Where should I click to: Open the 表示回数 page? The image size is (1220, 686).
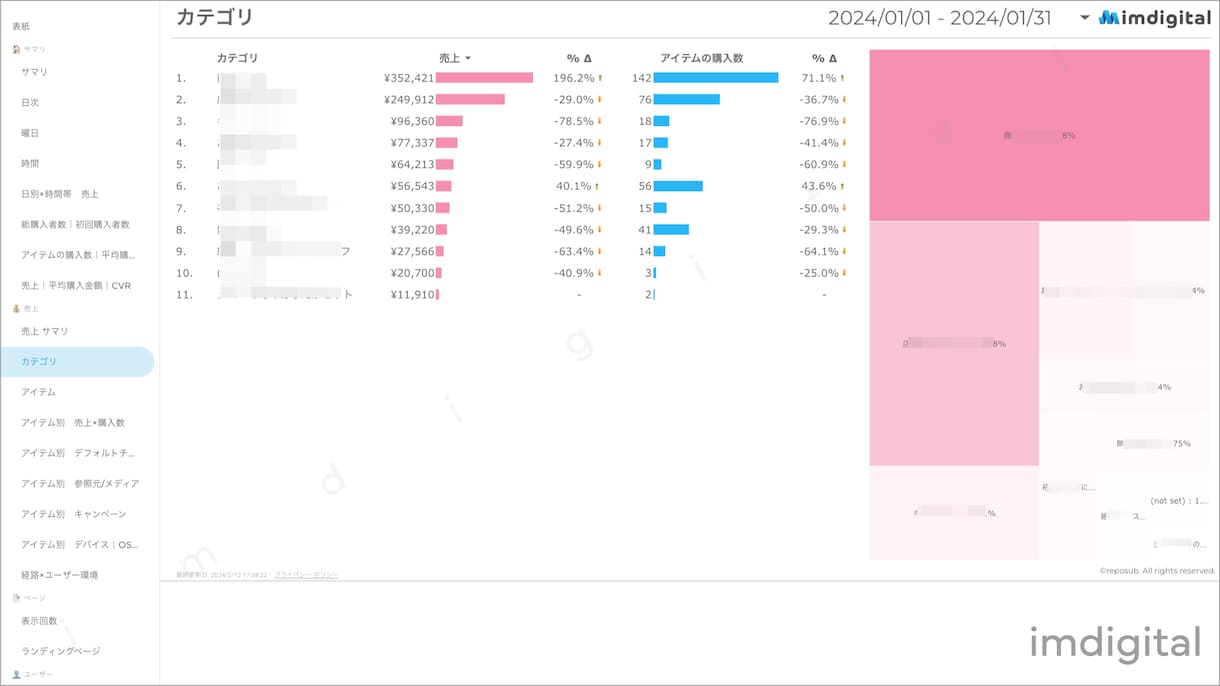(39, 621)
